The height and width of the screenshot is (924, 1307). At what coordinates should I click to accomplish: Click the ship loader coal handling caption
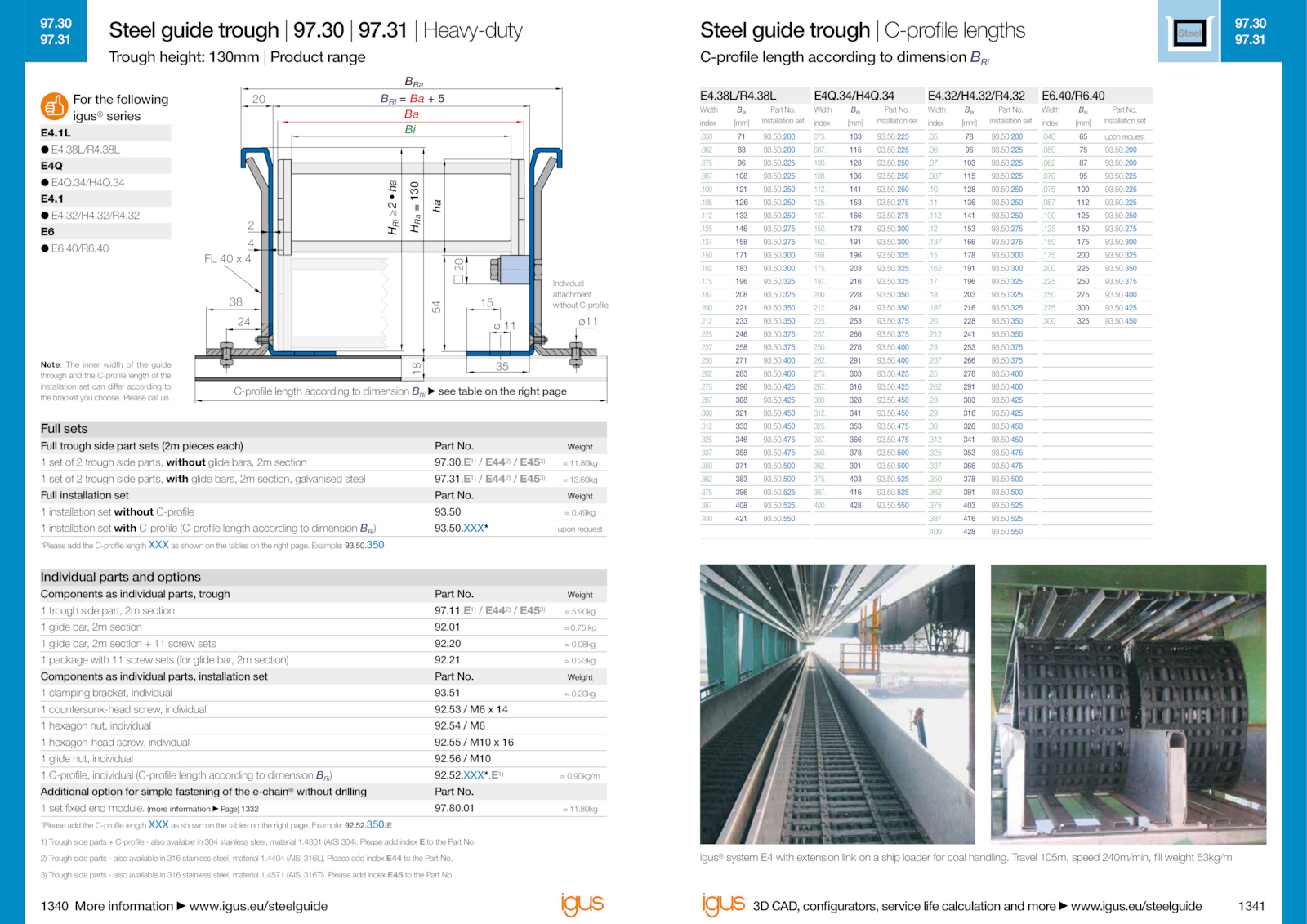966,858
